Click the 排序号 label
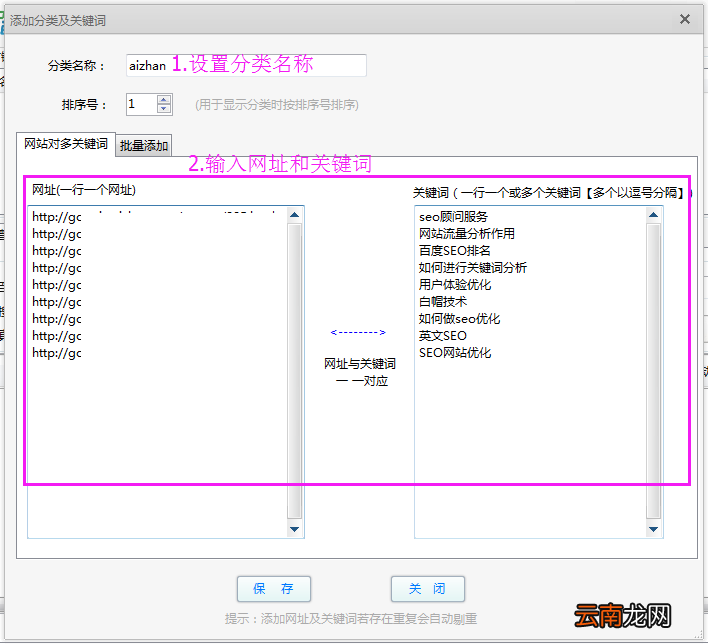 coord(84,105)
